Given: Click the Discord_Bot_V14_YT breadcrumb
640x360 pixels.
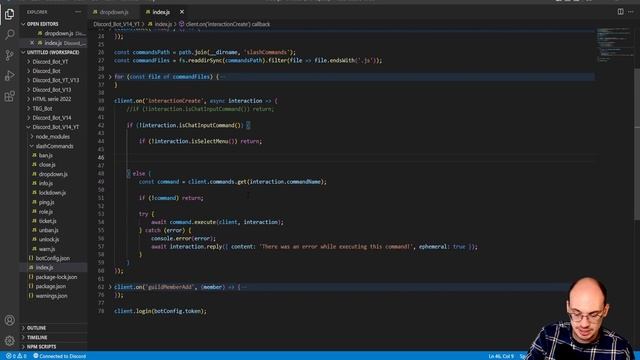Looking at the screenshot, I should pyautogui.click(x=116, y=24).
